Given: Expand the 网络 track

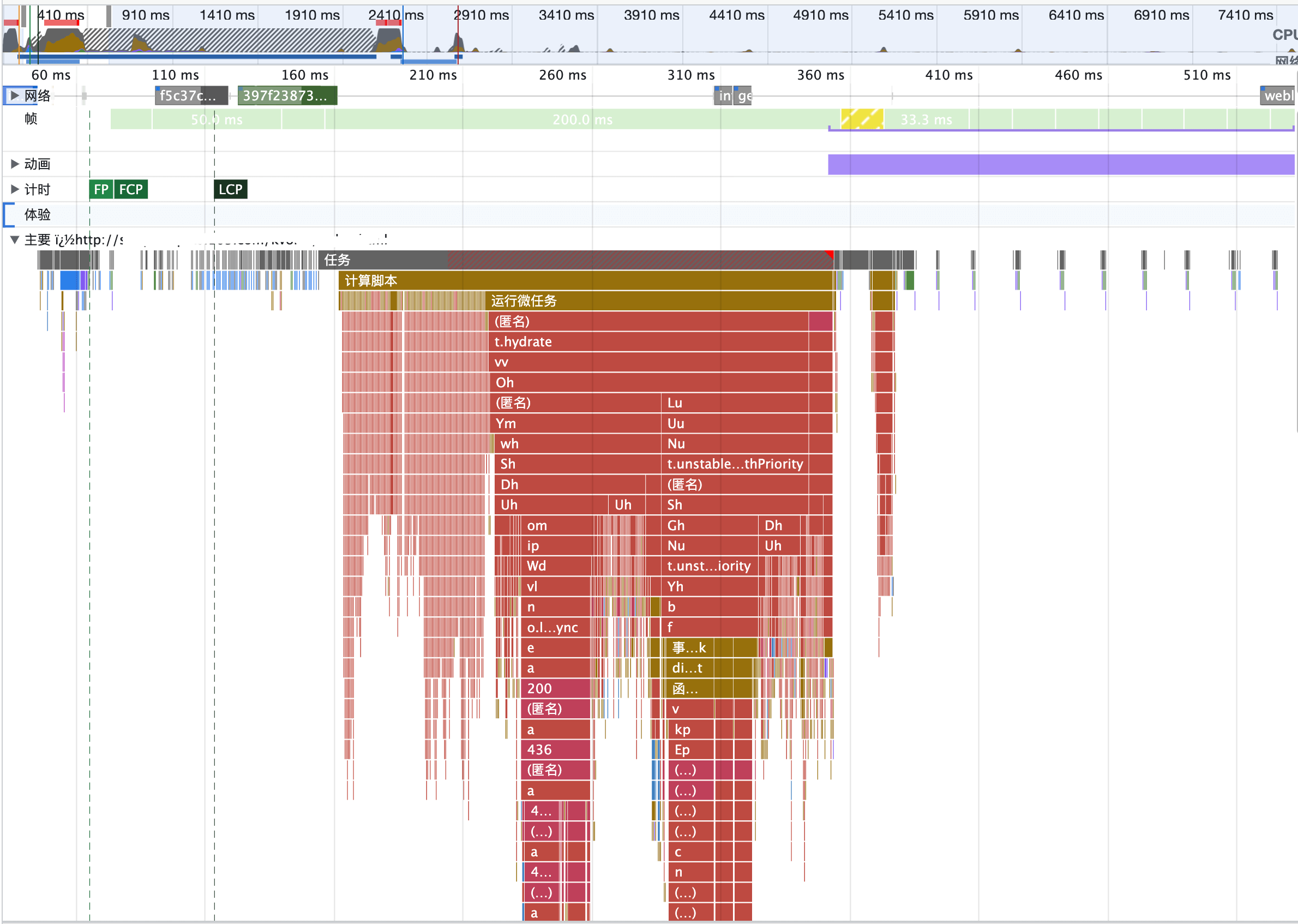Looking at the screenshot, I should [15, 95].
